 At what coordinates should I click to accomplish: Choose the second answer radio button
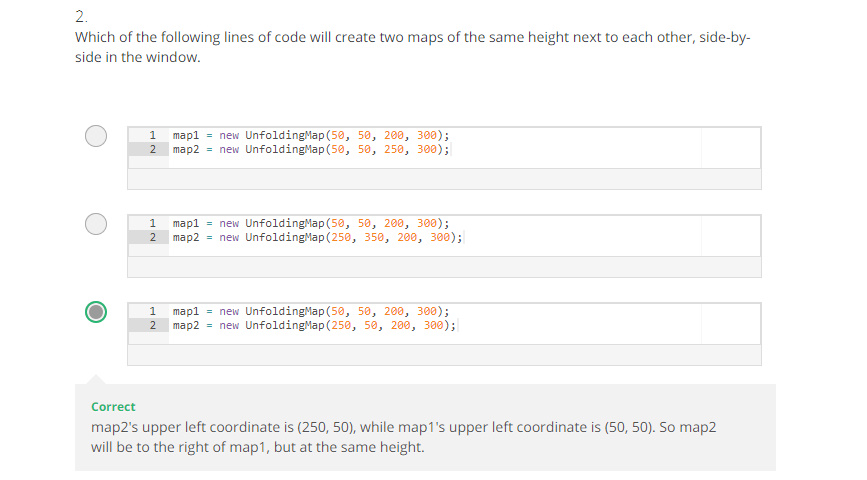[x=96, y=224]
